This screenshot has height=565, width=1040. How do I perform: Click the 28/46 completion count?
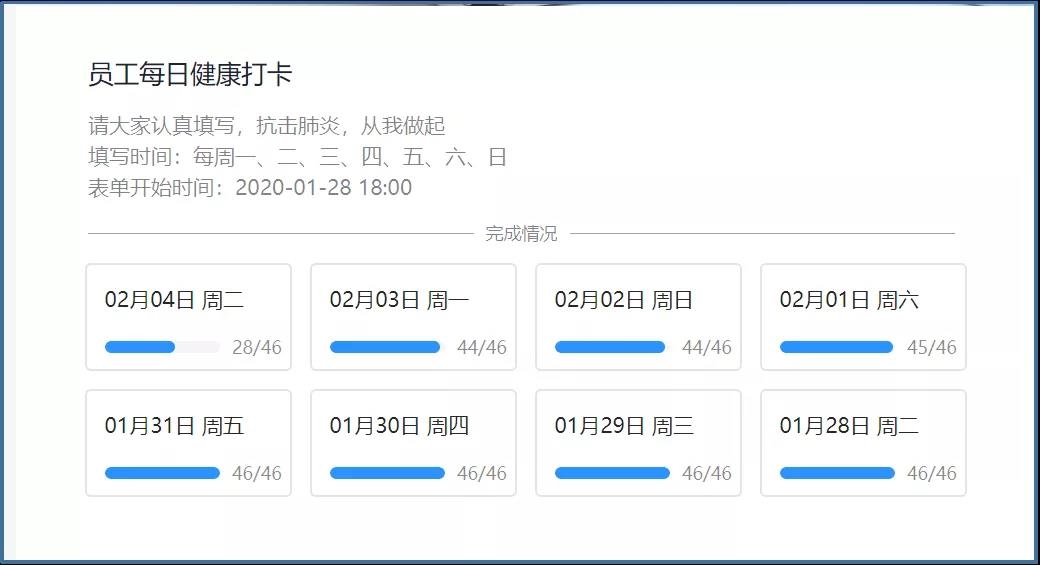tap(257, 348)
